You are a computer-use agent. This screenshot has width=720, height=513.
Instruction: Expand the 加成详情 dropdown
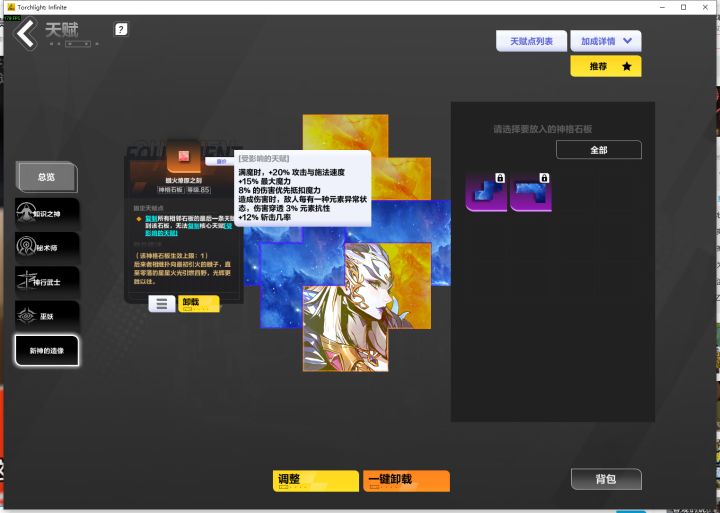point(606,41)
